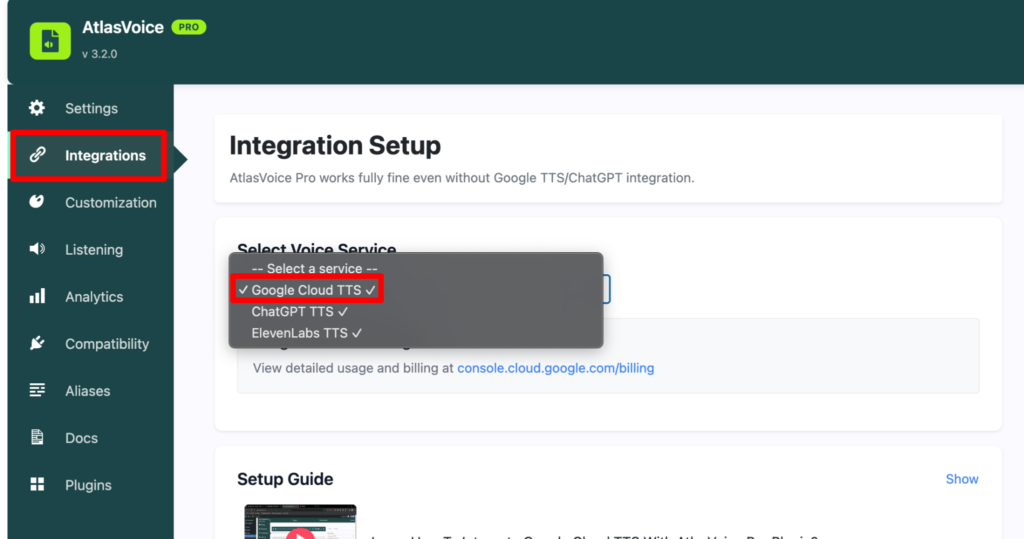Open the Plugins section
The image size is (1024, 539).
(x=91, y=484)
